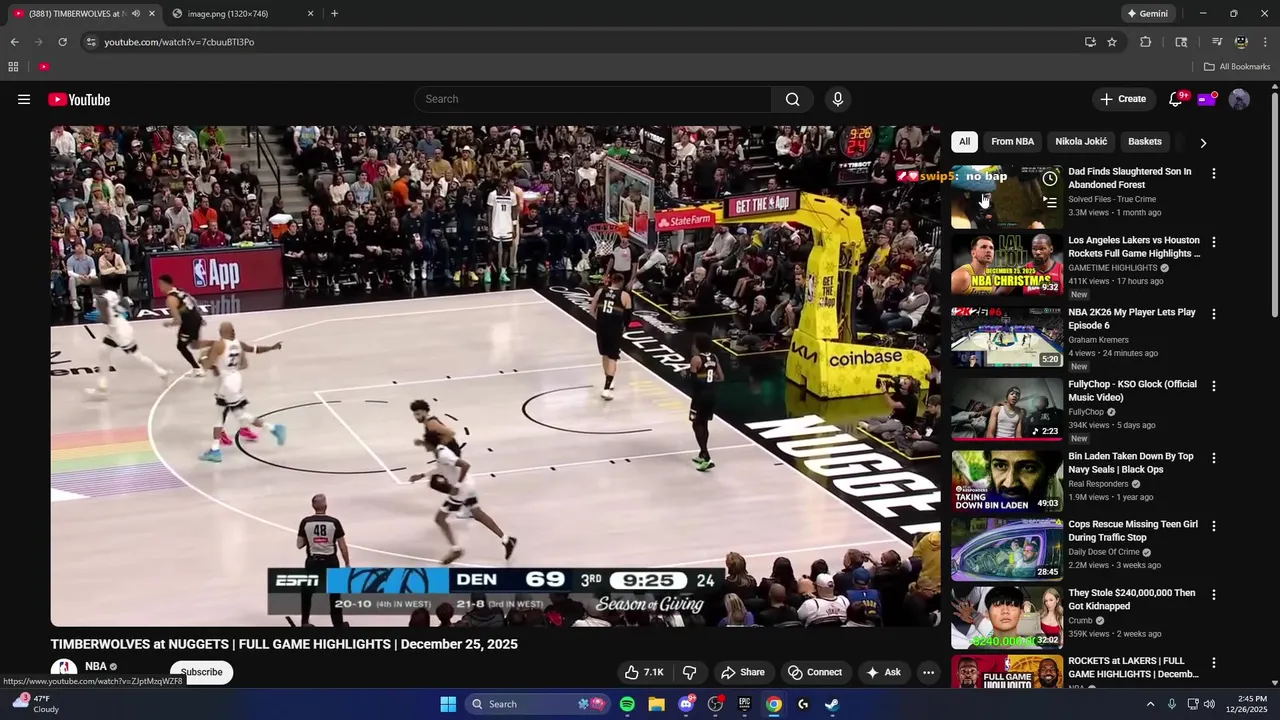
Task: Open Bin Laden Taken Down thumbnail
Action: [x=1007, y=481]
